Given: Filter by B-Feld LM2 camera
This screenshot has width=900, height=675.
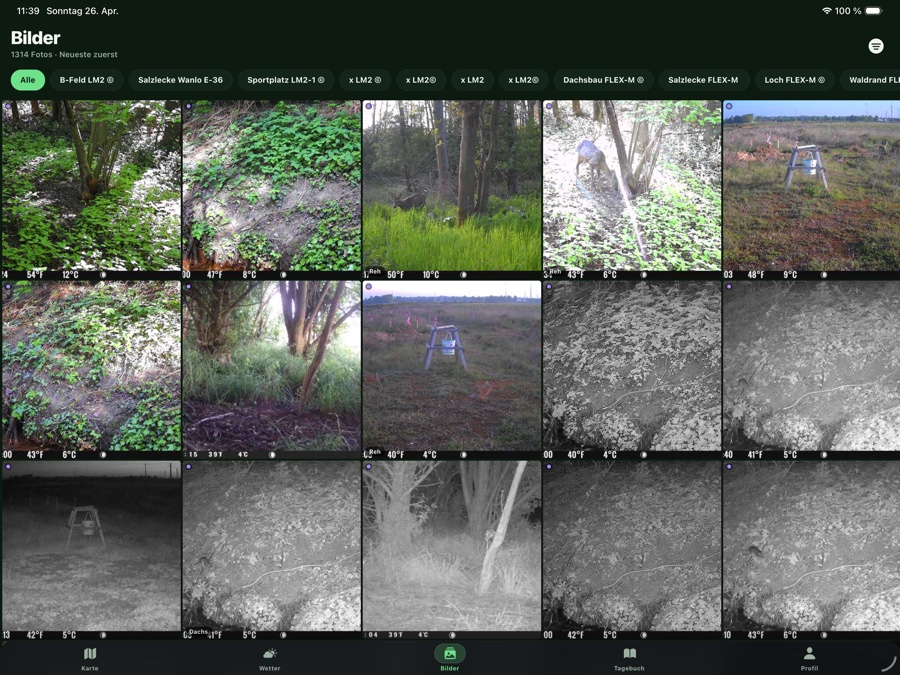Looking at the screenshot, I should coord(87,80).
